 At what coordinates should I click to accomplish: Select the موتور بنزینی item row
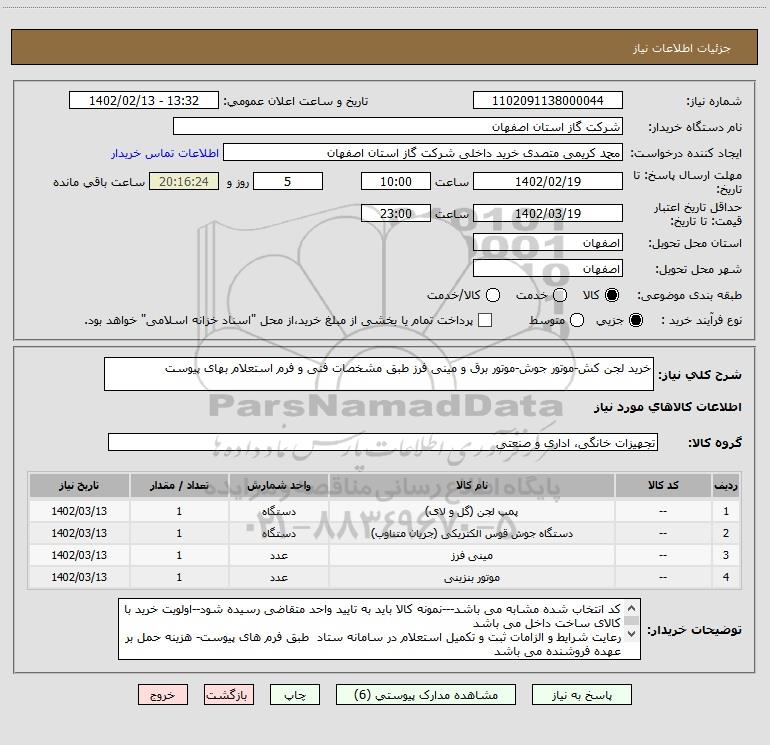pyautogui.click(x=385, y=577)
